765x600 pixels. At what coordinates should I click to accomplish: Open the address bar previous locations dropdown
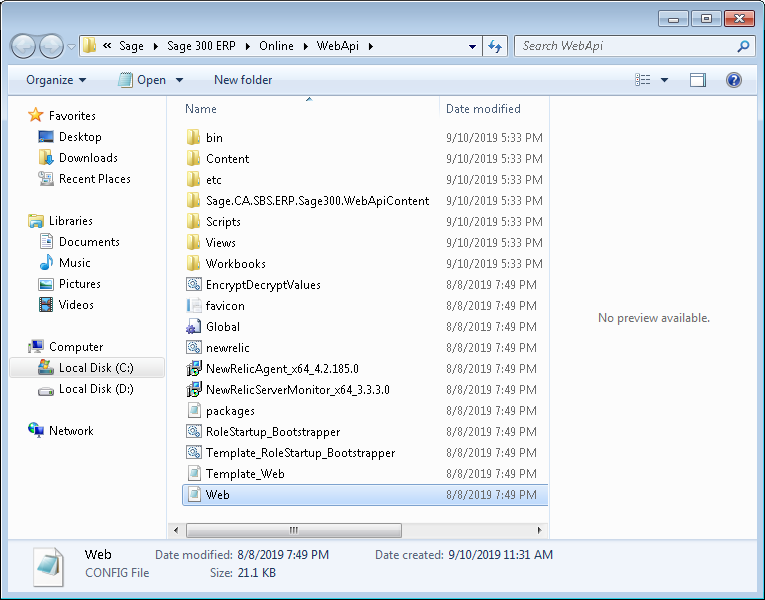(472, 46)
